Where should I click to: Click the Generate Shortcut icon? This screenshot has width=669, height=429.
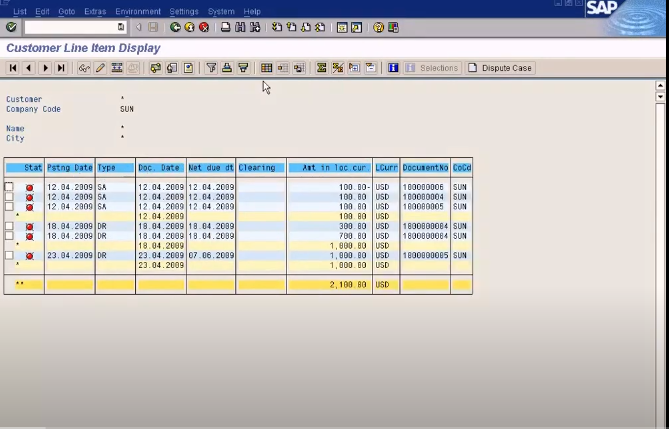pos(357,27)
